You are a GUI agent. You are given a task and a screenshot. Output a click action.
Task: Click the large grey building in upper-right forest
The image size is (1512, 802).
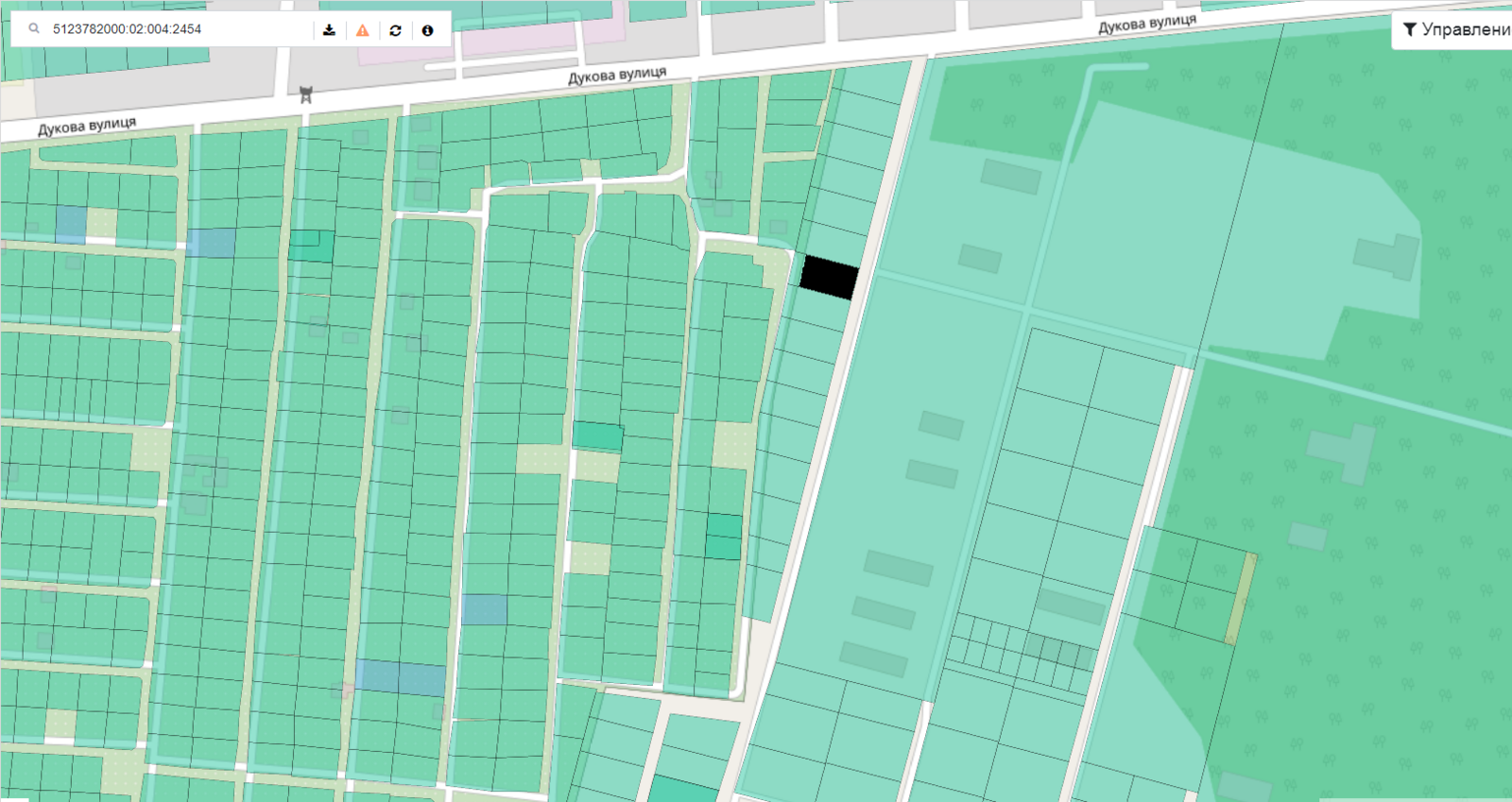[x=1385, y=255]
